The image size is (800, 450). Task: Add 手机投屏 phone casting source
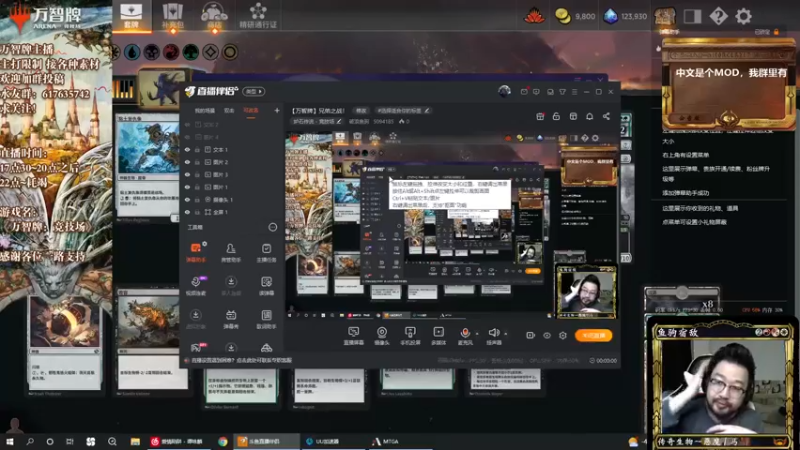(410, 336)
